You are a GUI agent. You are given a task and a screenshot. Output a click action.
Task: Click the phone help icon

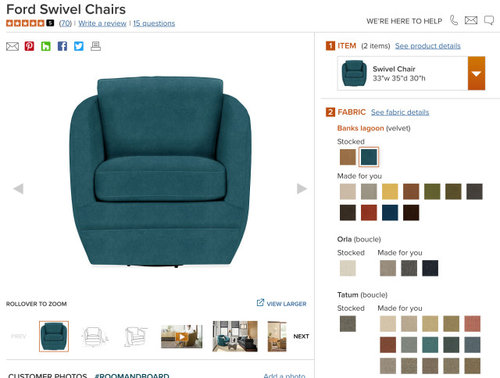coord(454,20)
